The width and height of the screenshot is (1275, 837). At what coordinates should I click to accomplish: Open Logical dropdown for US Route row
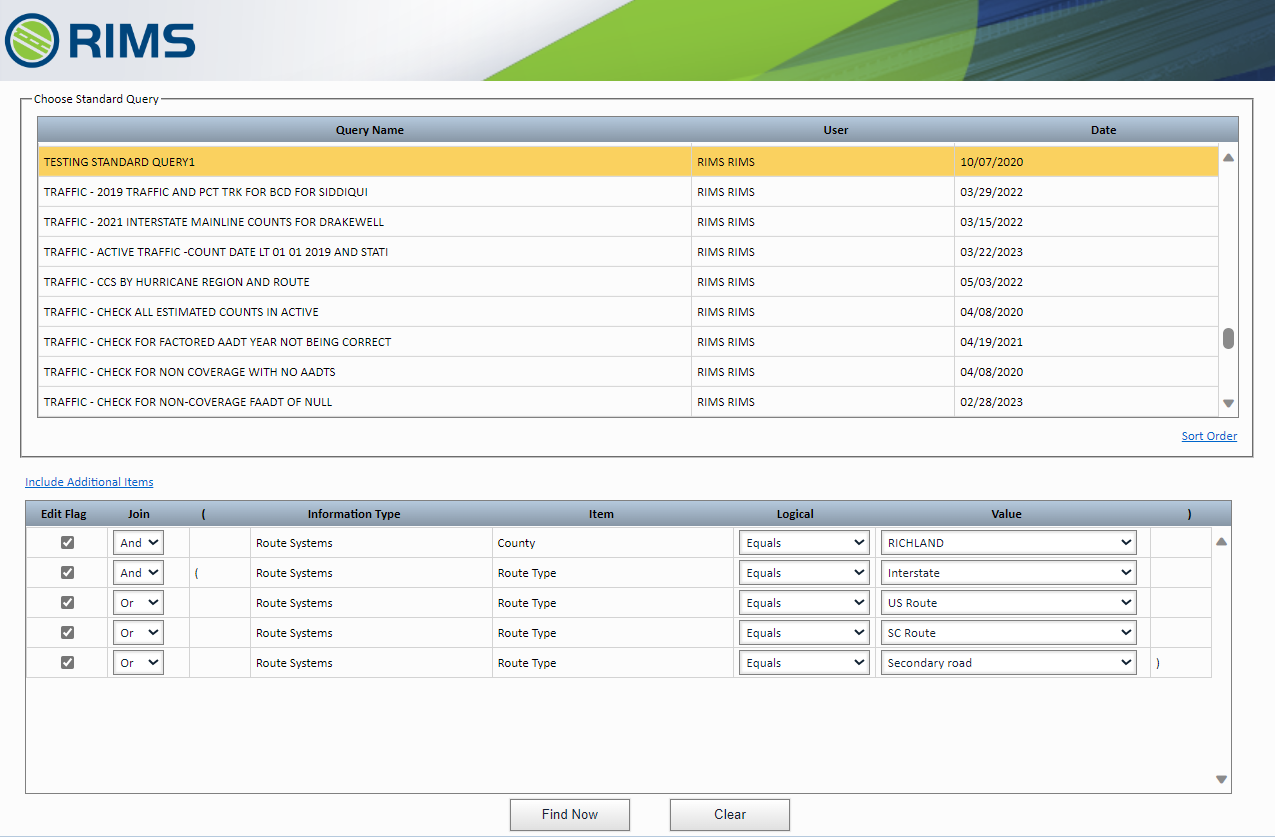pyautogui.click(x=804, y=603)
